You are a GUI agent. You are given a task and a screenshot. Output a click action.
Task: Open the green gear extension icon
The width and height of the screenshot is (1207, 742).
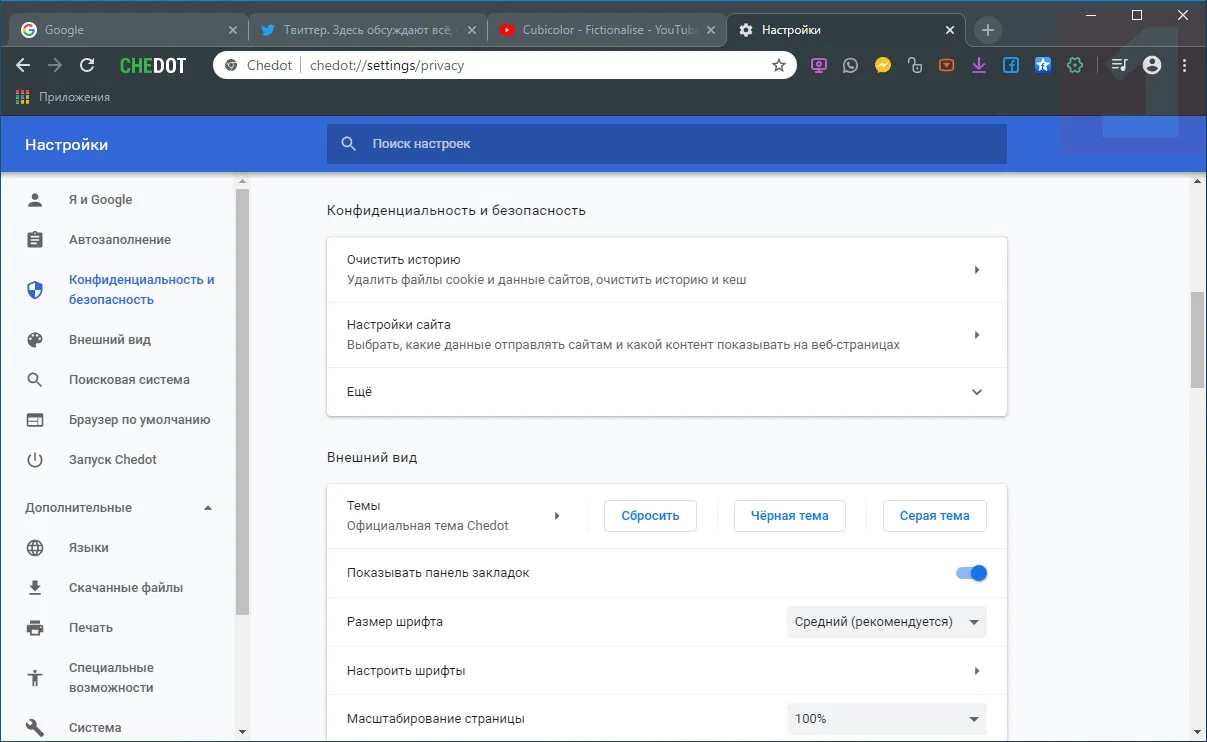click(1075, 65)
